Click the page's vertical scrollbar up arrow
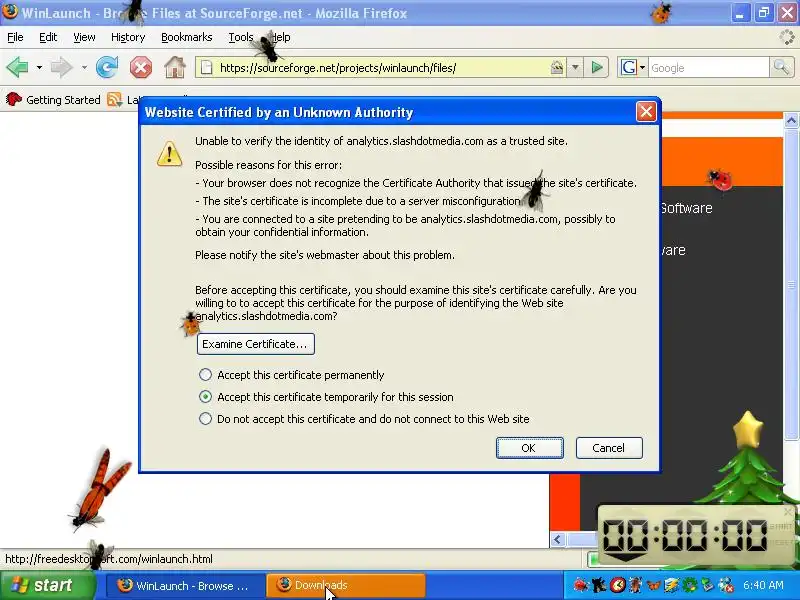The image size is (800, 600). 791,121
